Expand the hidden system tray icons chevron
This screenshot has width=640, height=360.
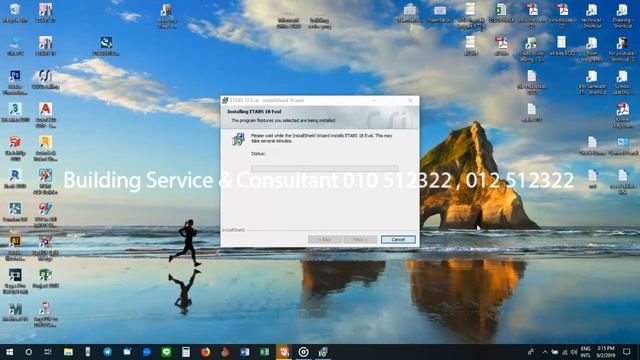click(545, 352)
